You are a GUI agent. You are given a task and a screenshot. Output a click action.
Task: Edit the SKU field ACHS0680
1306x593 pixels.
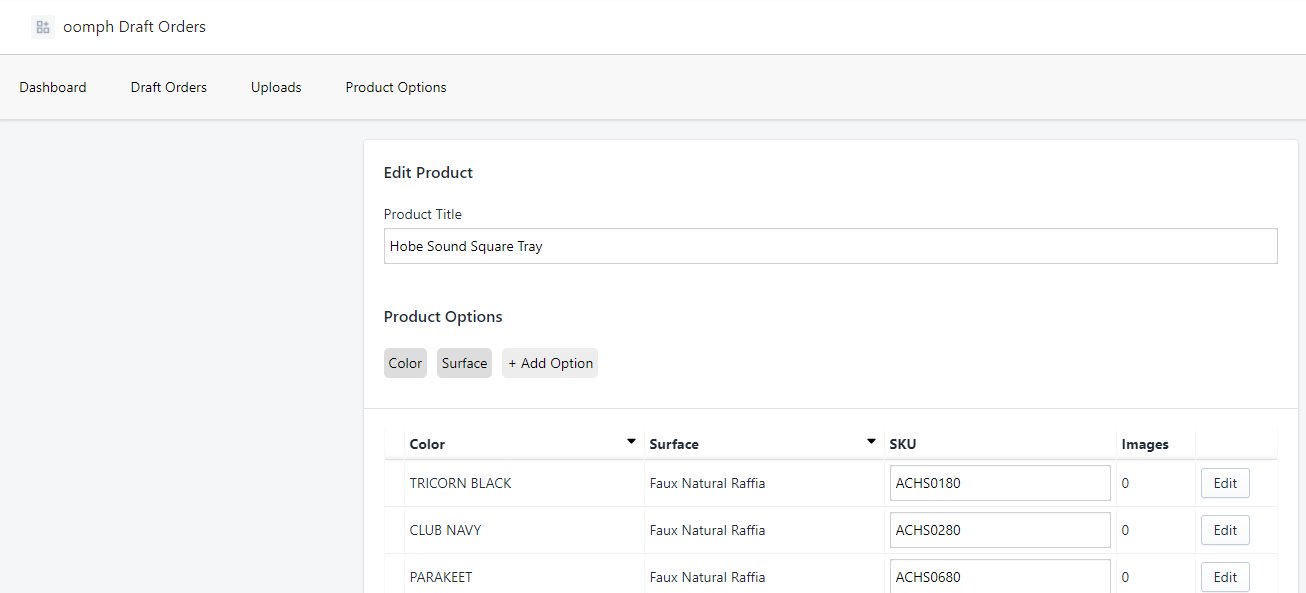click(999, 576)
